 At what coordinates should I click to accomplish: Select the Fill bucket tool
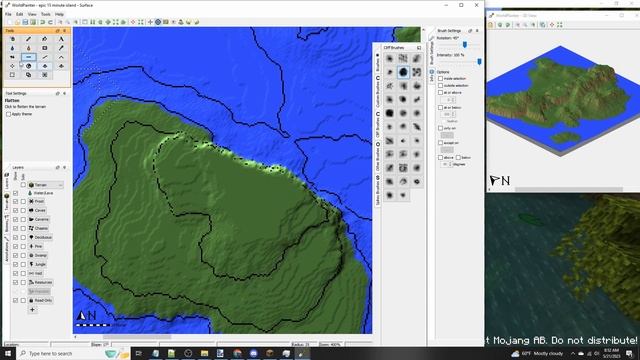click(x=45, y=39)
